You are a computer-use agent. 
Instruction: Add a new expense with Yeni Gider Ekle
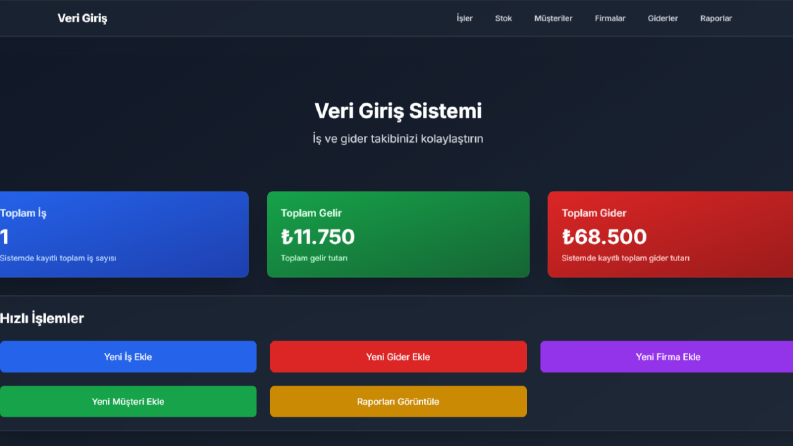click(398, 356)
